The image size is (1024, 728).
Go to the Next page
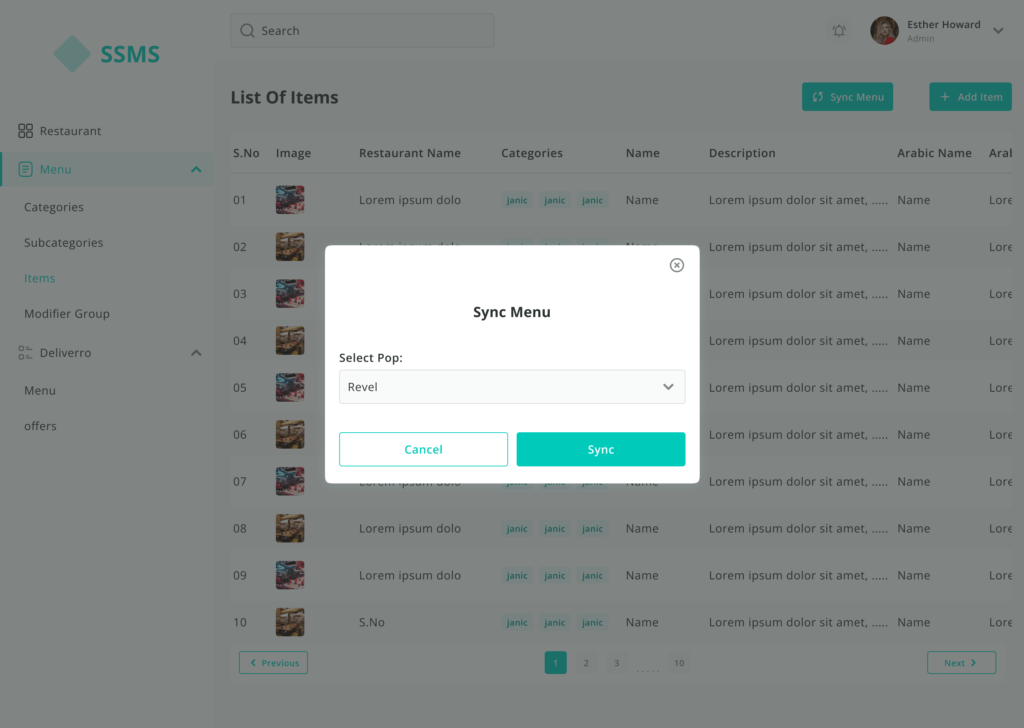tap(961, 662)
